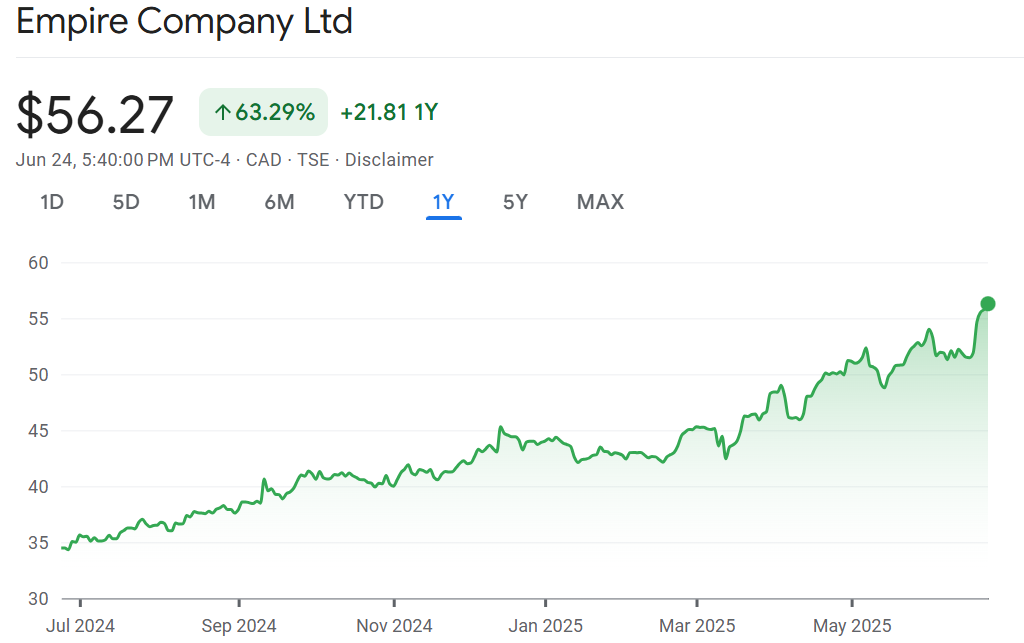Click the green 63.29% change badge
The height and width of the screenshot is (643, 1024).
[264, 112]
